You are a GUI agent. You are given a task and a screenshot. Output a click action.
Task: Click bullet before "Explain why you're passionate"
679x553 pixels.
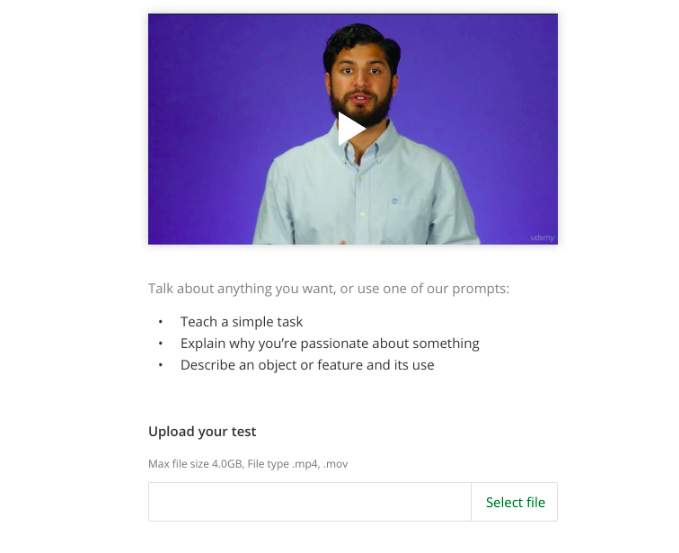[x=161, y=343]
